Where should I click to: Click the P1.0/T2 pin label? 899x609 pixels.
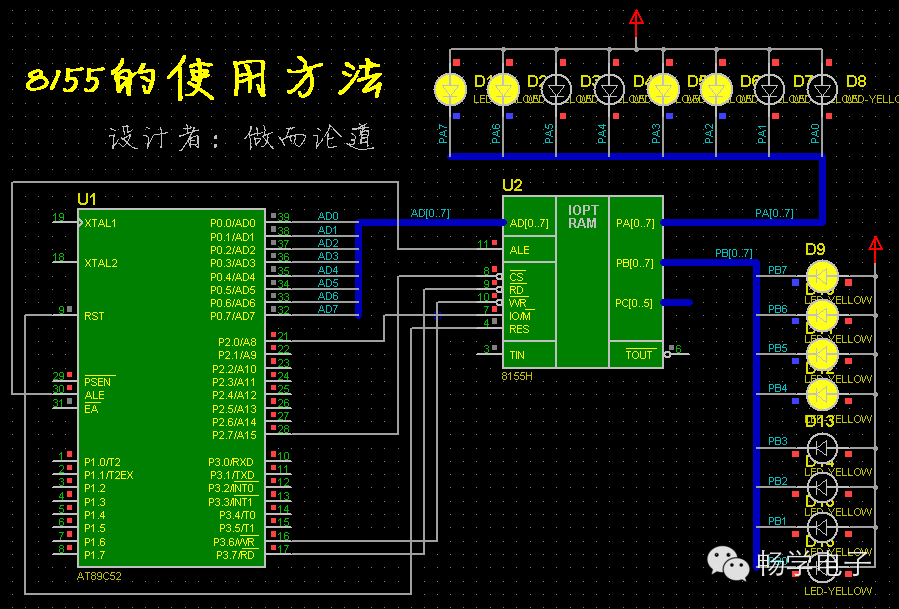coord(102,462)
